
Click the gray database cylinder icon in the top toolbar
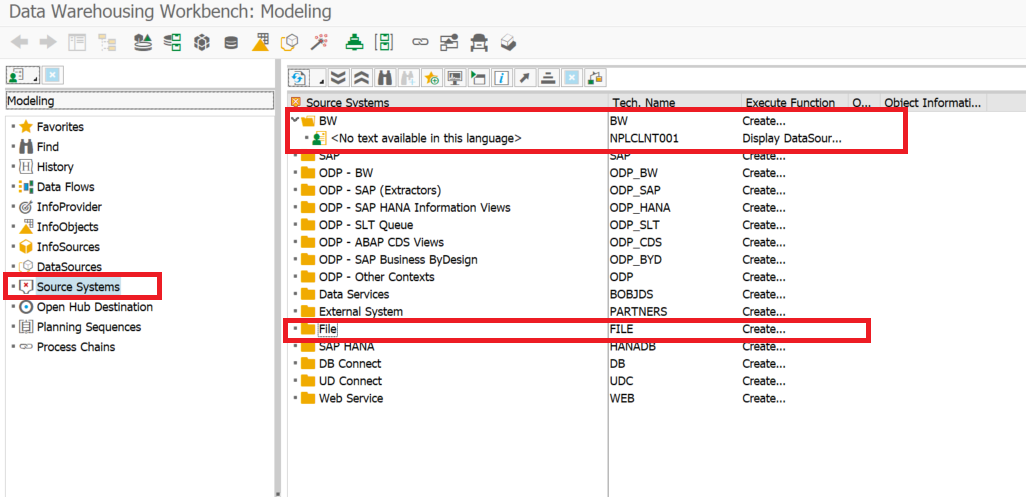[x=231, y=42]
